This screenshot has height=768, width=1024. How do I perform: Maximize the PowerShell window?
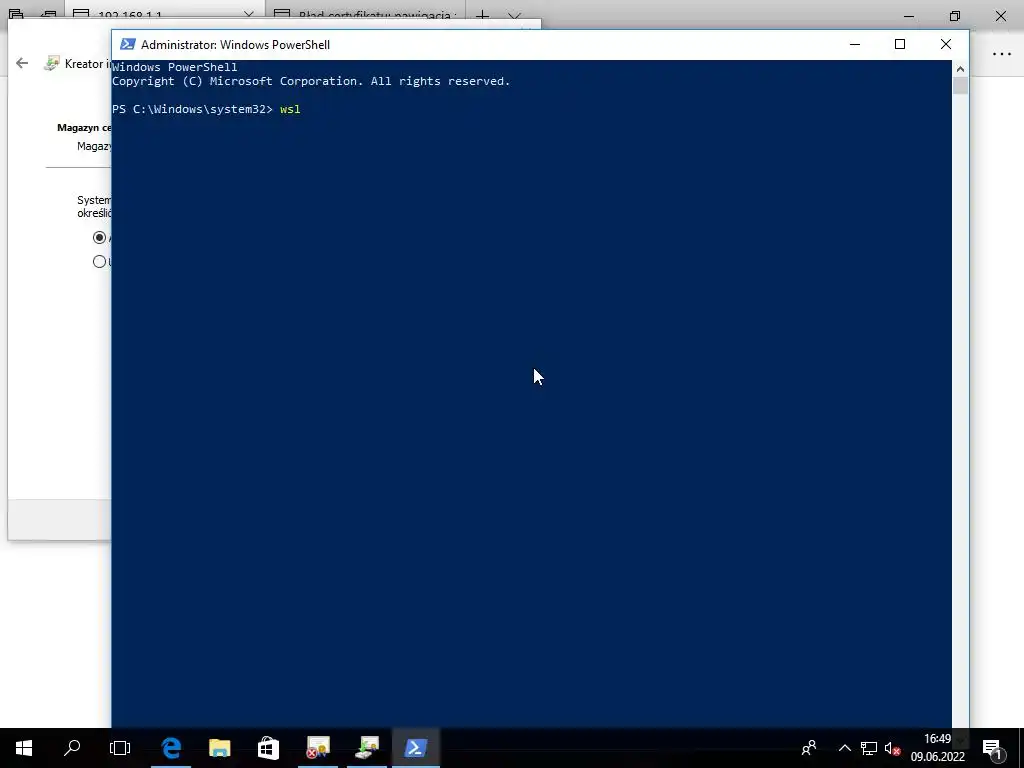(900, 44)
